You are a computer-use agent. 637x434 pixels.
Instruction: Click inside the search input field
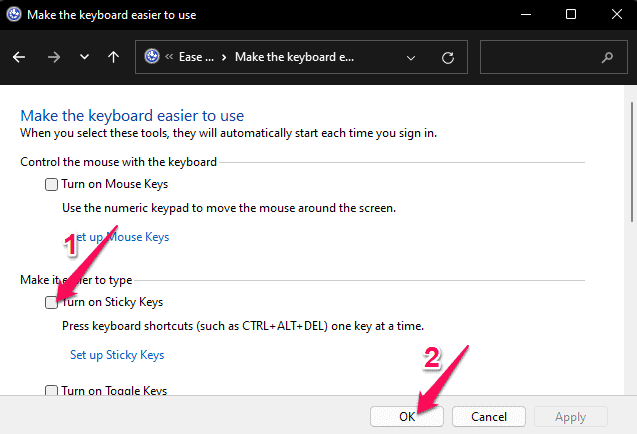540,57
